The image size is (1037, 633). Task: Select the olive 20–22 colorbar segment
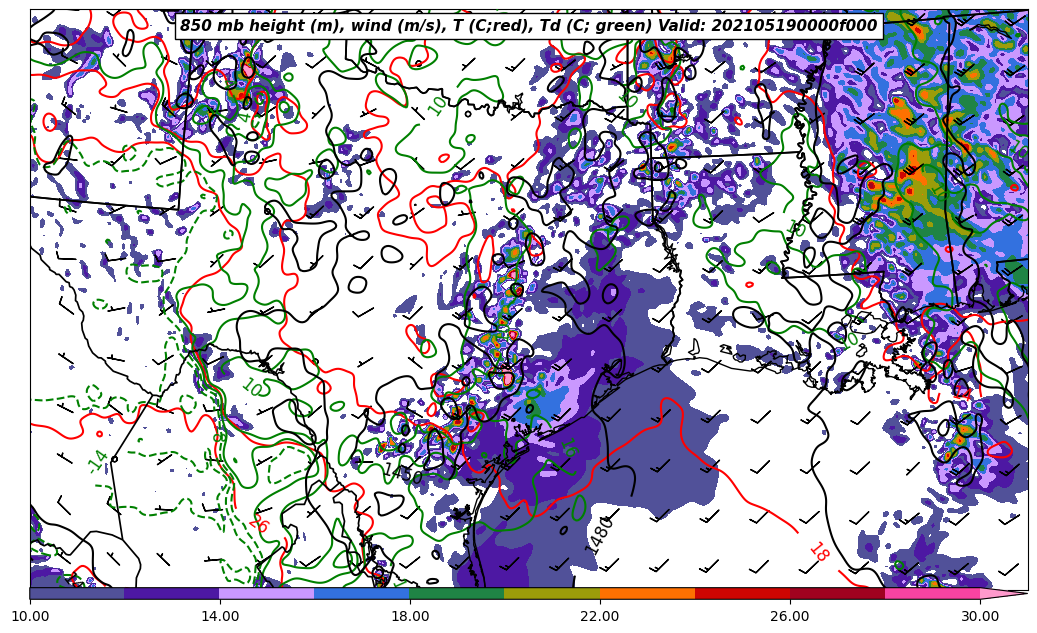point(552,593)
